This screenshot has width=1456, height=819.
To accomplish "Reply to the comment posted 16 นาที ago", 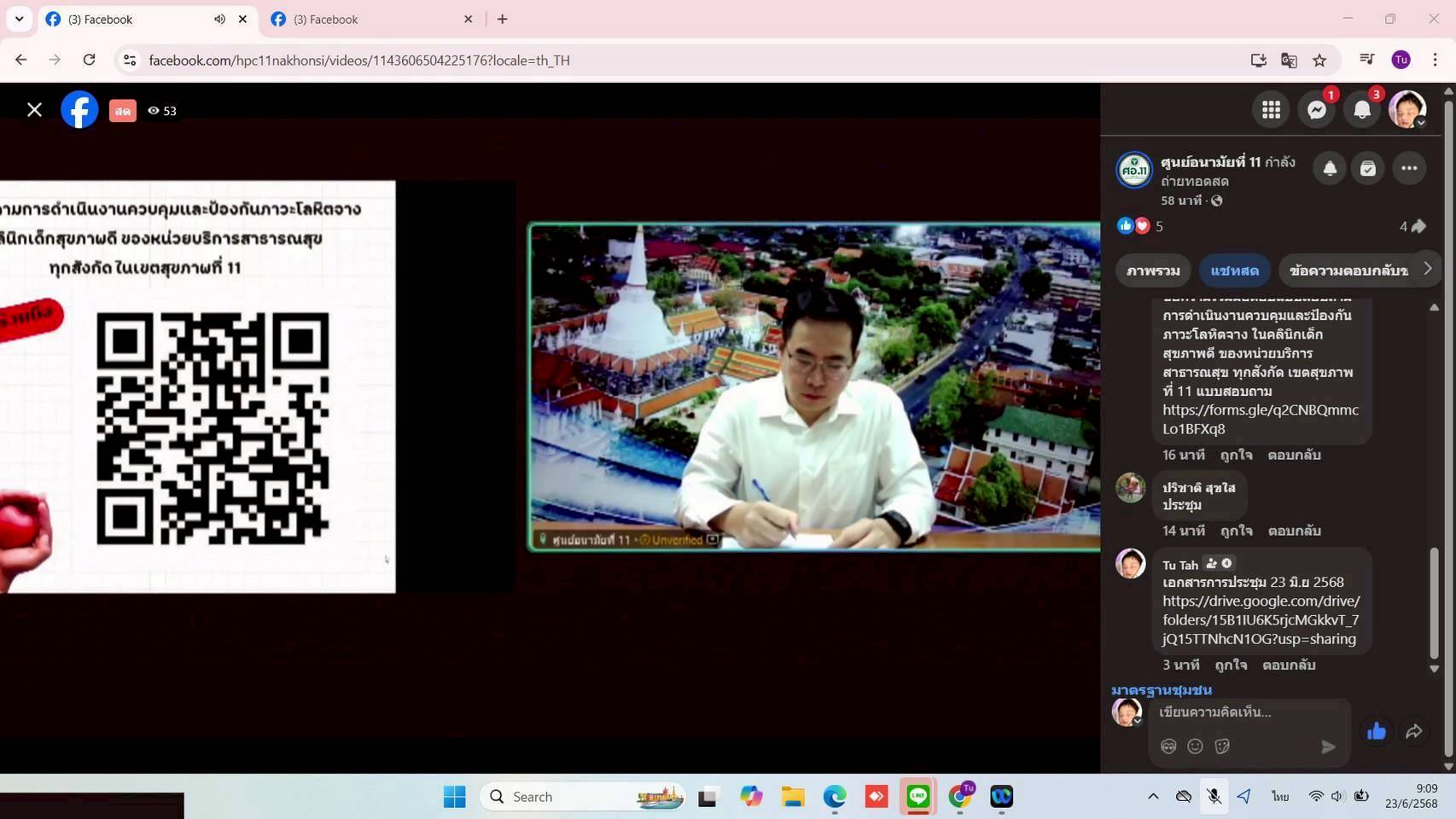I will (1294, 455).
